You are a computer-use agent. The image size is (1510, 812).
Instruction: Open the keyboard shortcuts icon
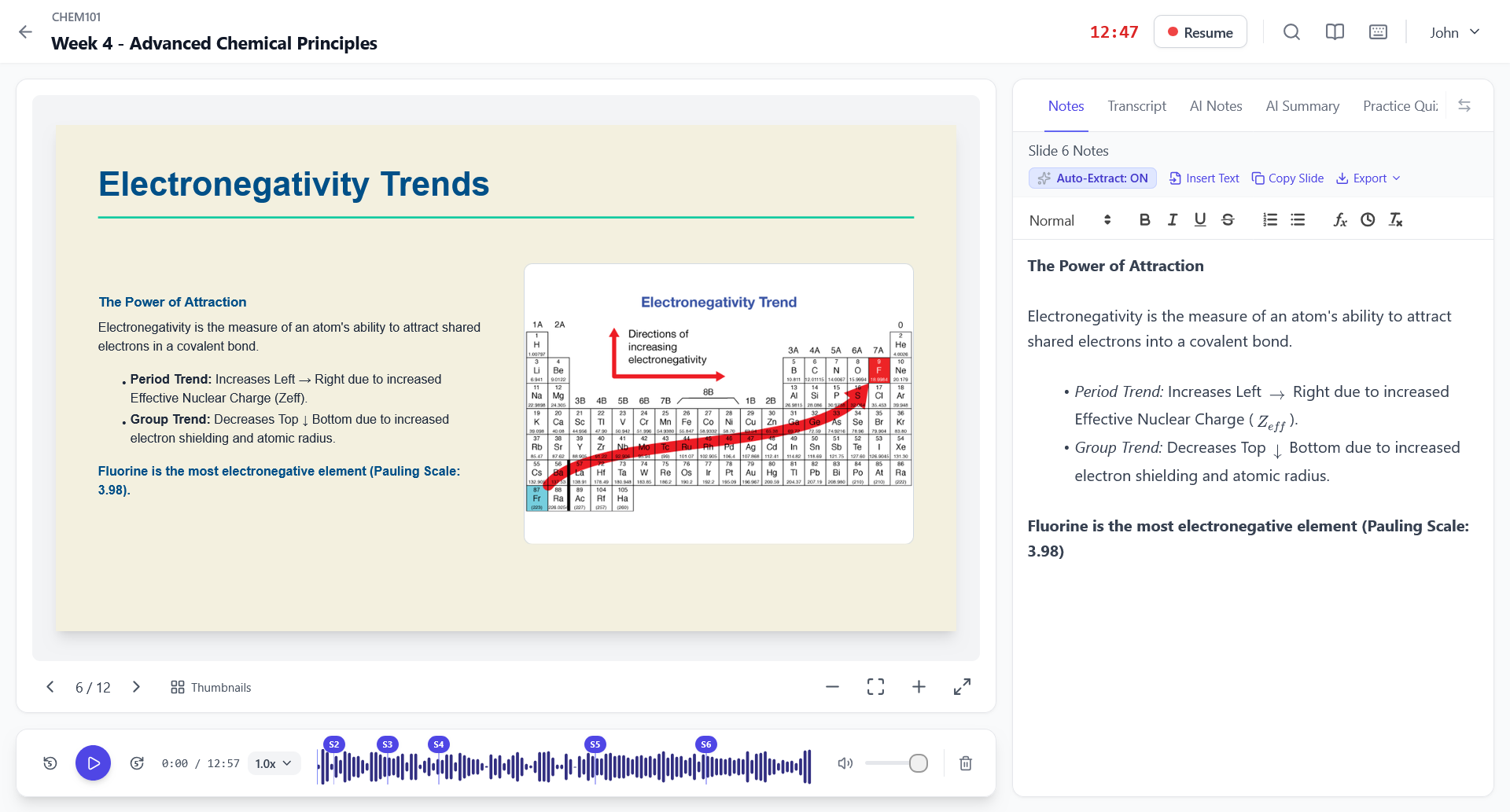[x=1378, y=32]
